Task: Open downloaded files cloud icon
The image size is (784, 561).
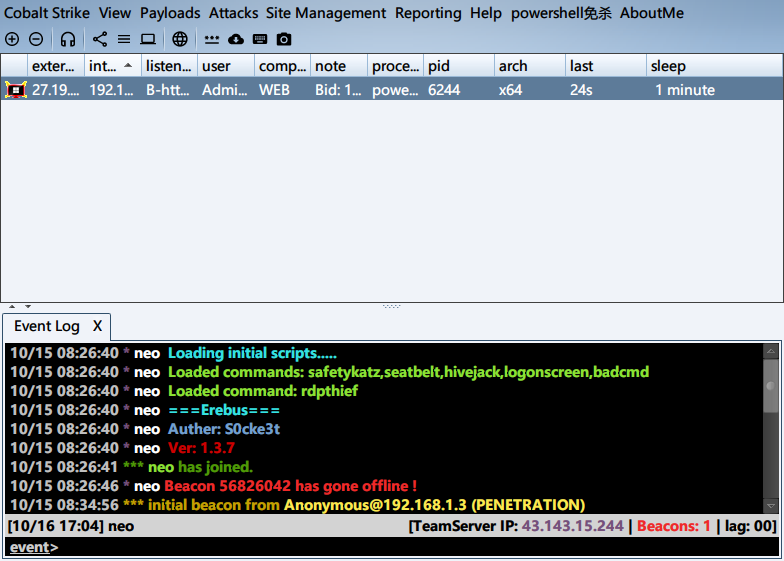Action: click(x=236, y=39)
